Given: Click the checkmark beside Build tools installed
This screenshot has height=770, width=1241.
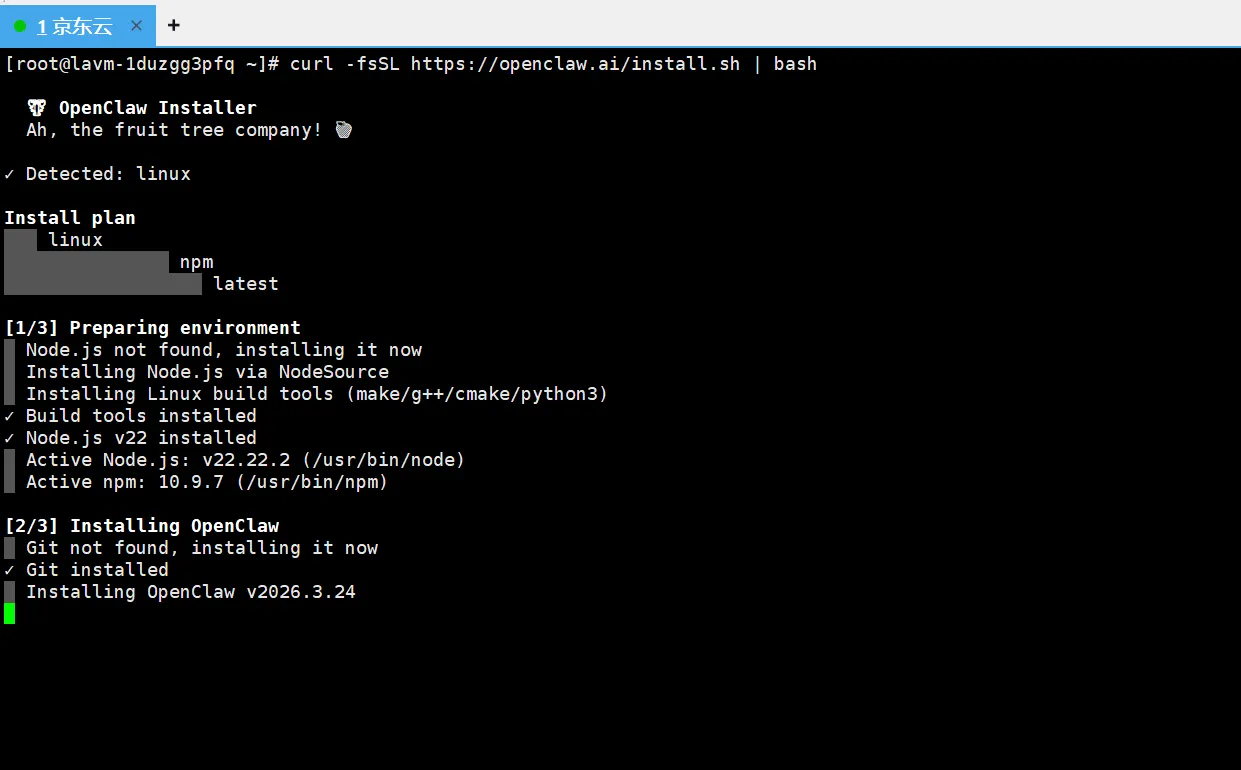Looking at the screenshot, I should pos(9,416).
